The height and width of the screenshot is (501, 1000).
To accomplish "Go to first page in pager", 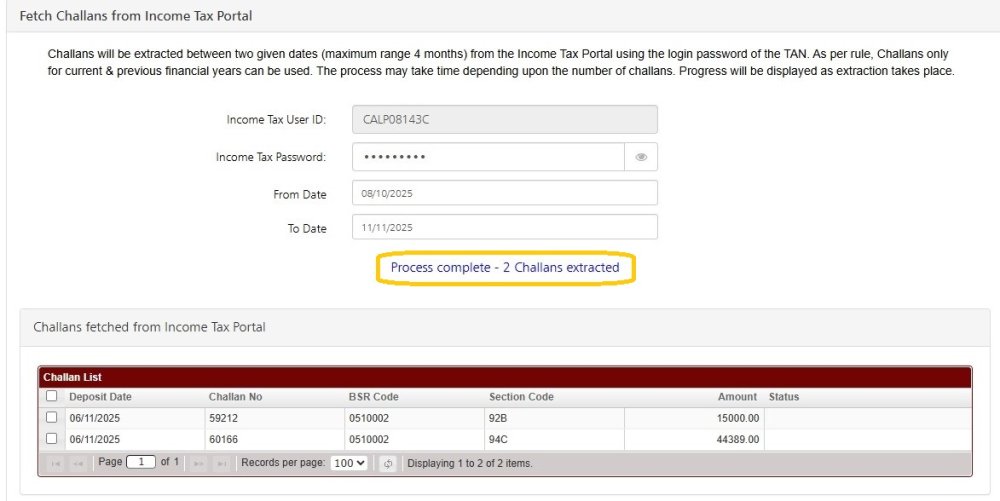I will pos(55,463).
